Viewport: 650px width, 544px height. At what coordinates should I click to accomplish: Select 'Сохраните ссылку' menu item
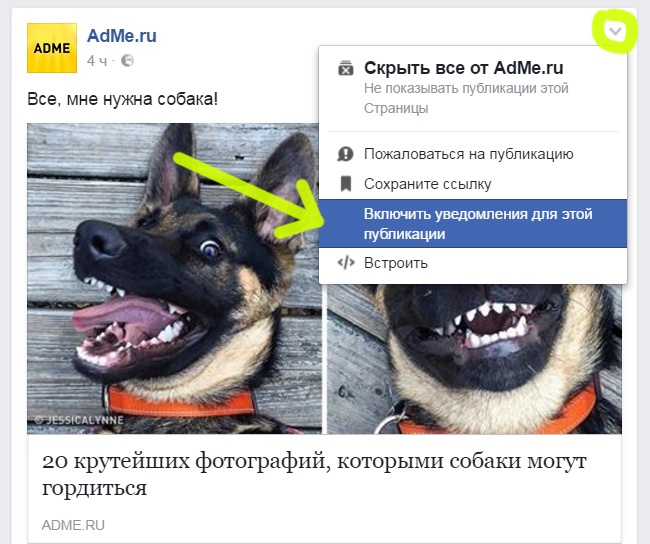click(427, 184)
